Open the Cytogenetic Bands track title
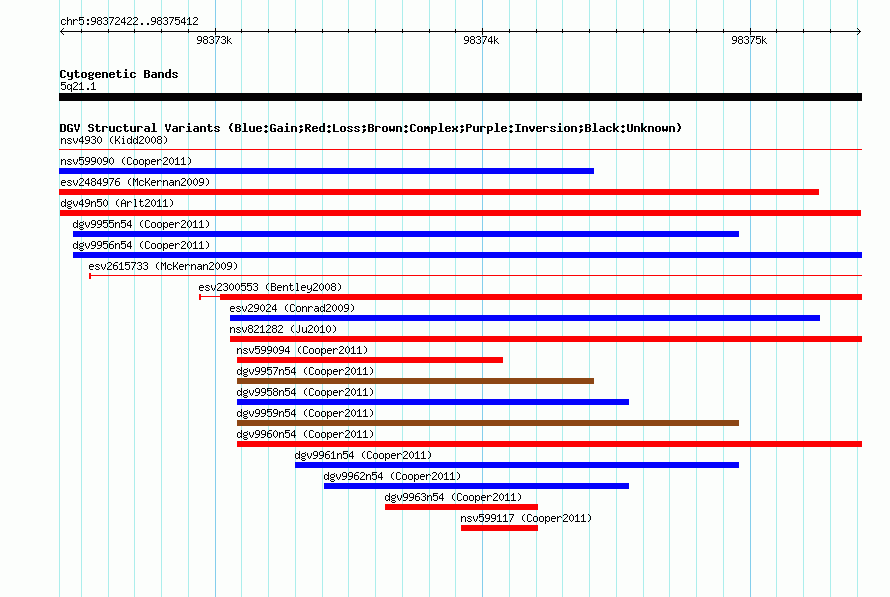 click(x=119, y=74)
